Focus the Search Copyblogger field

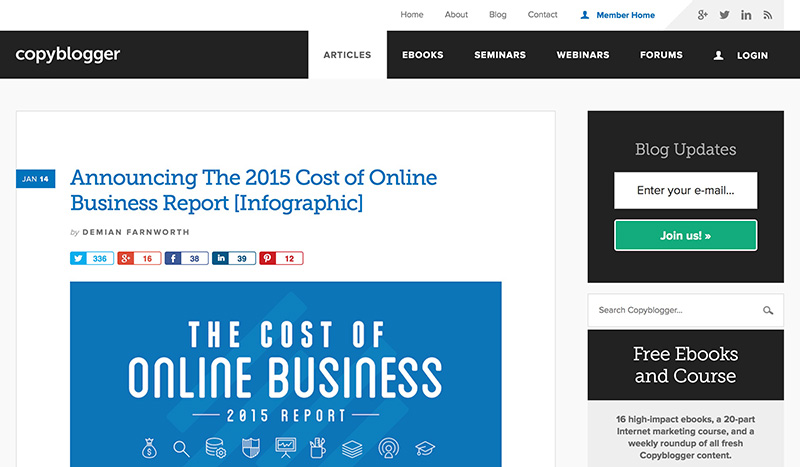pos(685,310)
